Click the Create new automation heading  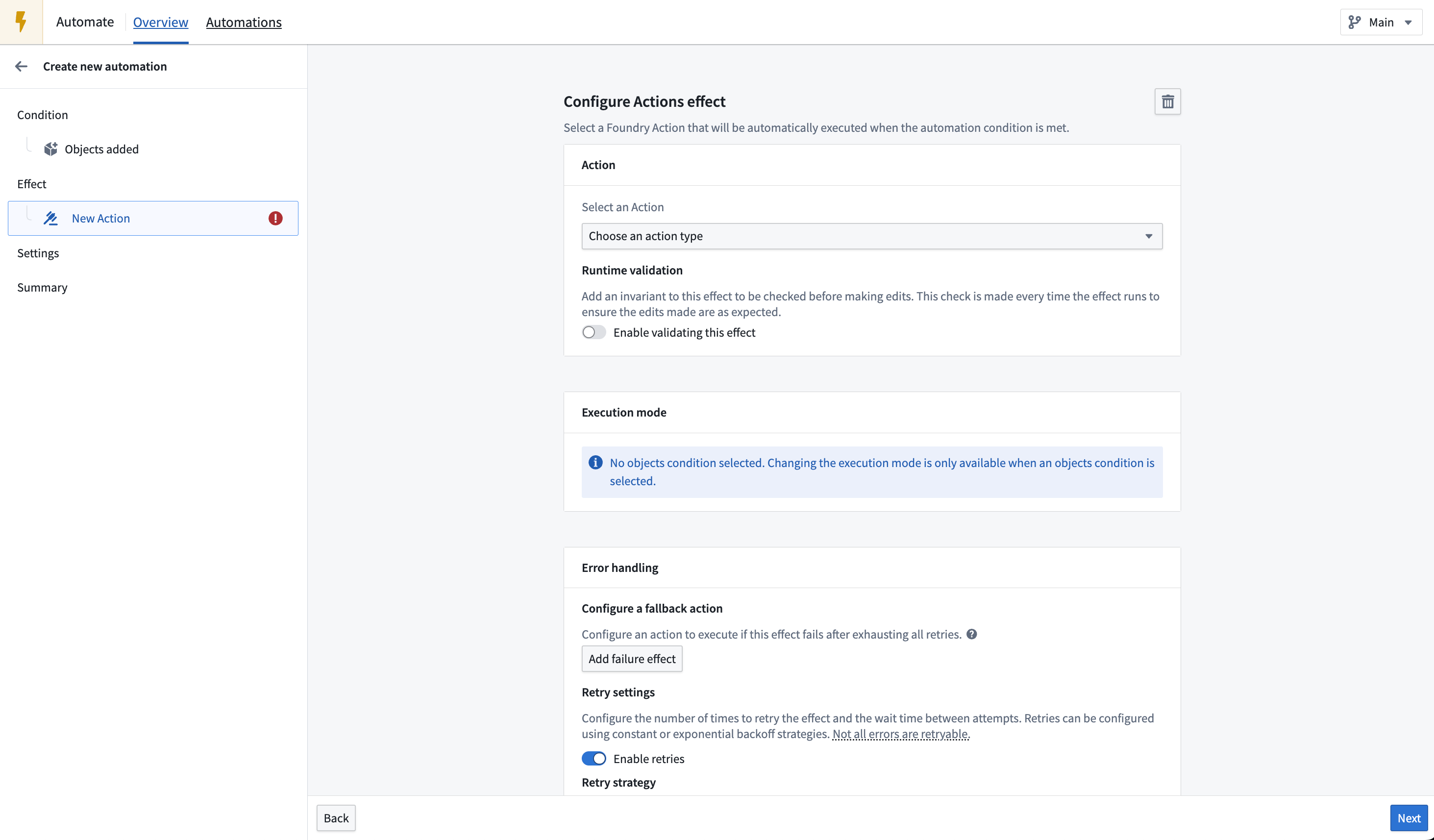105,67
